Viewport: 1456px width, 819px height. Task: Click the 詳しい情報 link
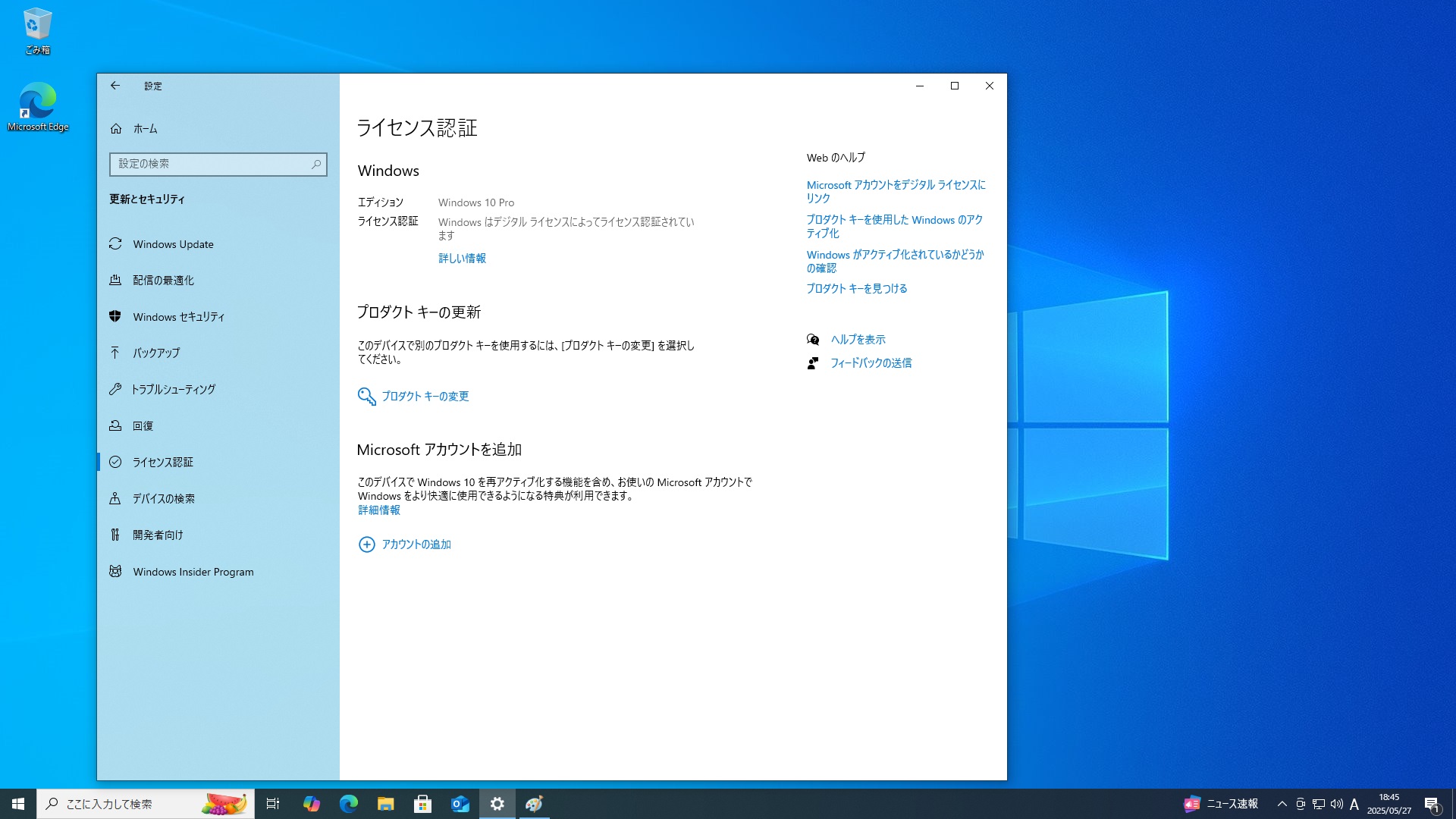[x=462, y=259]
